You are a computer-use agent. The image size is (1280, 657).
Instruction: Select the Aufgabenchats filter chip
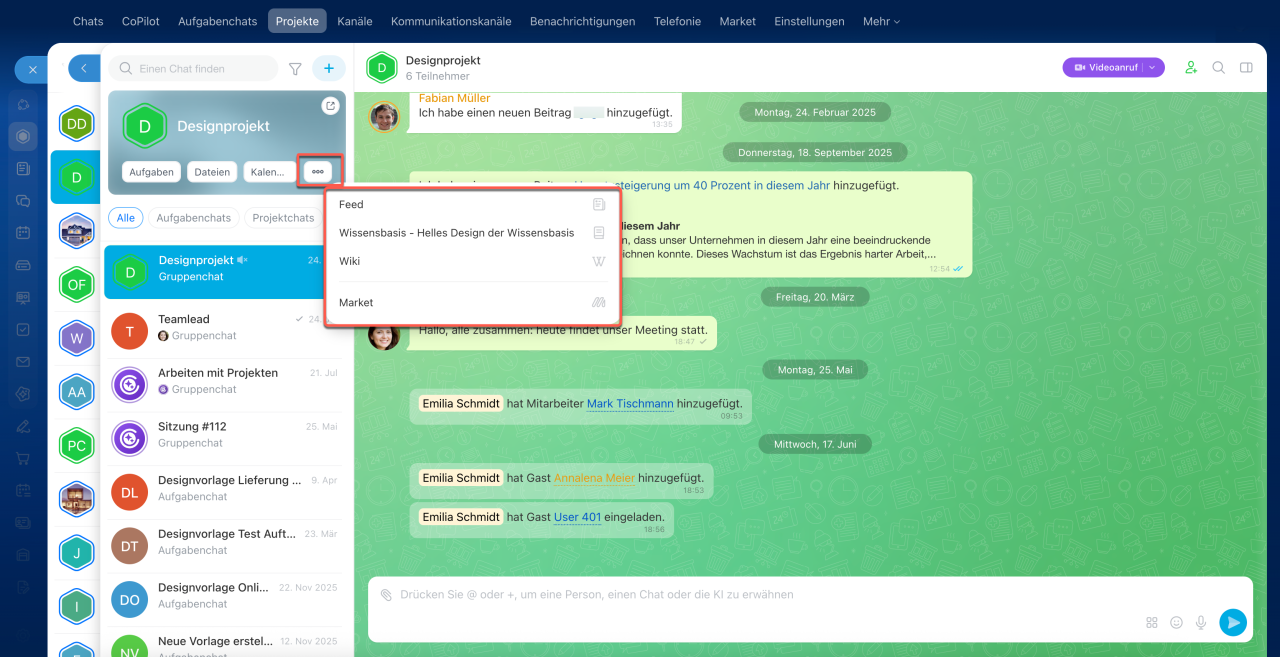click(194, 218)
